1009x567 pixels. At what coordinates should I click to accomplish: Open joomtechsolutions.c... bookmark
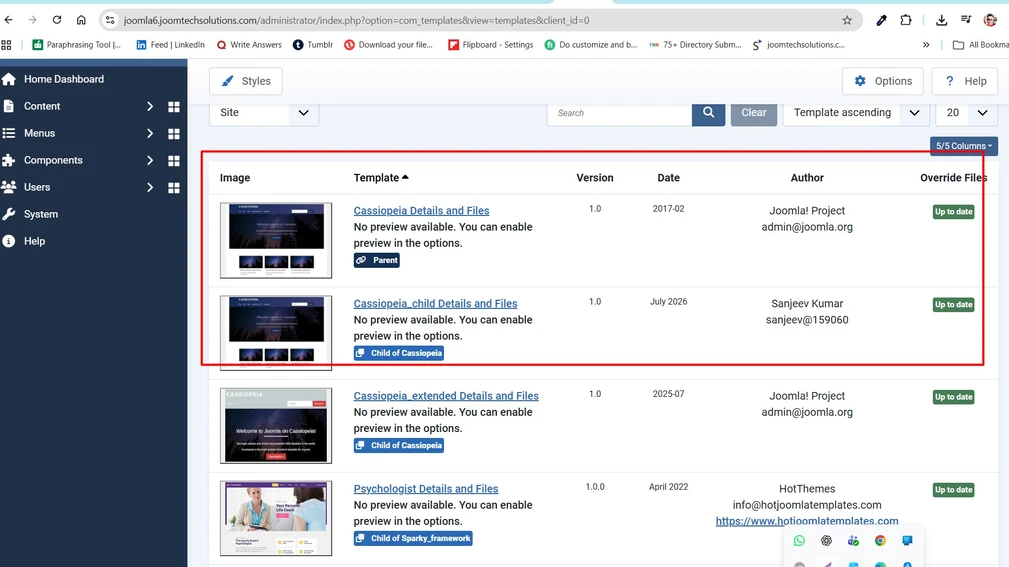[x=799, y=45]
